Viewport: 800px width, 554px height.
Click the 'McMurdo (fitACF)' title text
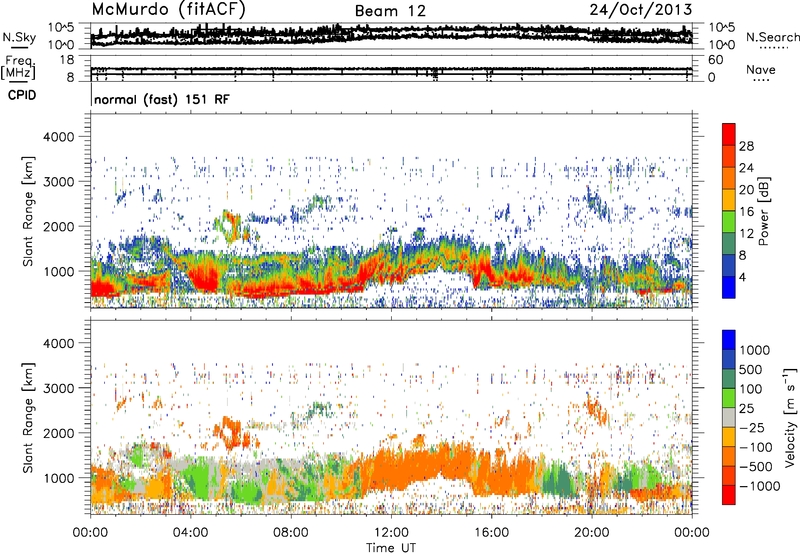[x=168, y=9]
